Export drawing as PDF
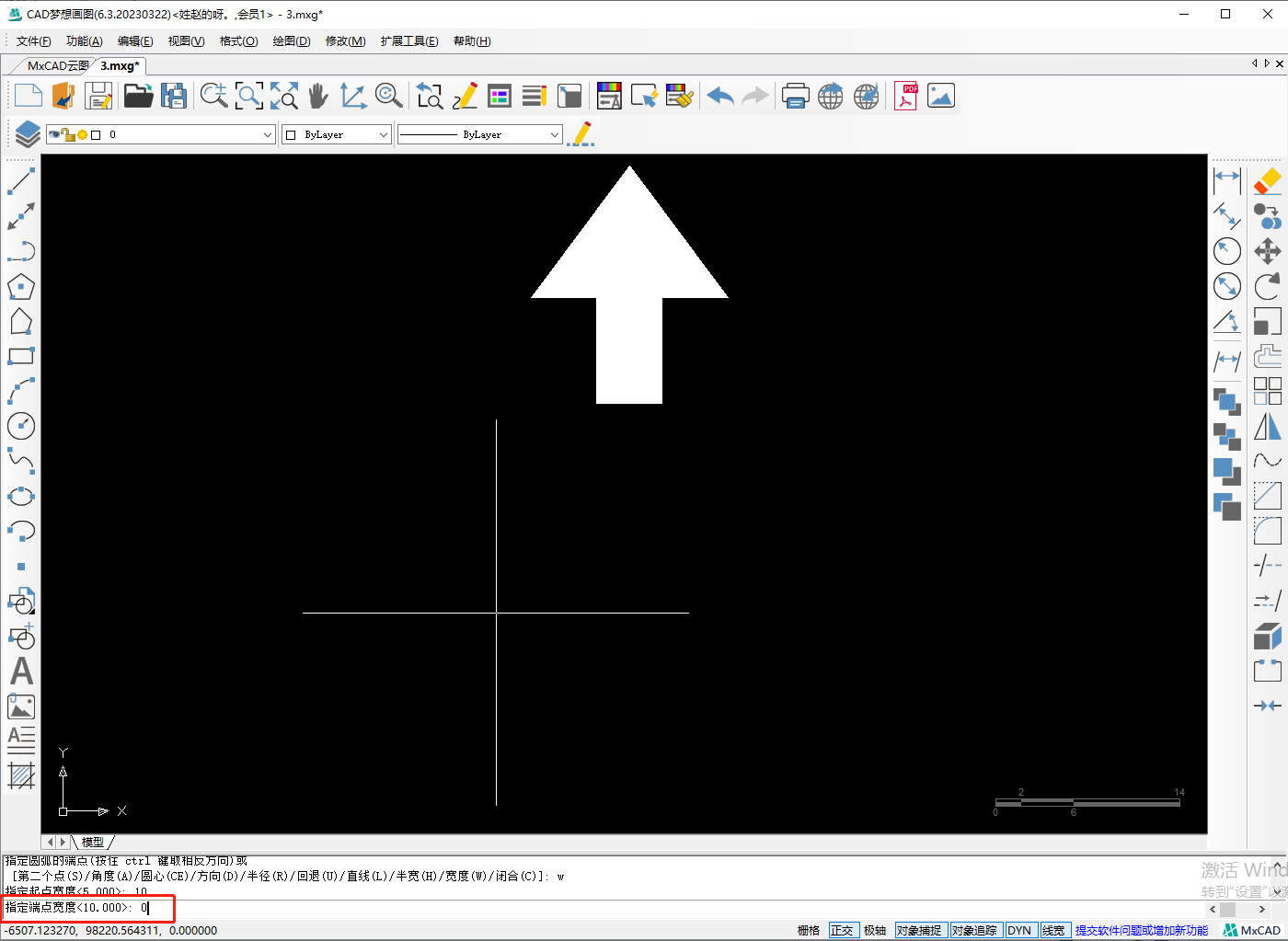Screen dimensions: 1288x941 tap(906, 96)
